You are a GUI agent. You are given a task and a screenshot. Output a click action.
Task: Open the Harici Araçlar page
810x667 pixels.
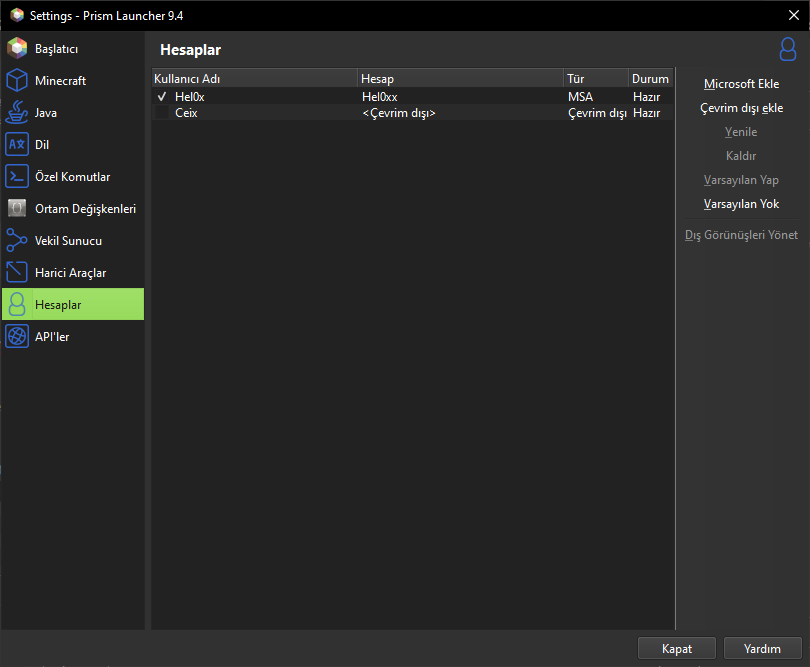coord(73,273)
